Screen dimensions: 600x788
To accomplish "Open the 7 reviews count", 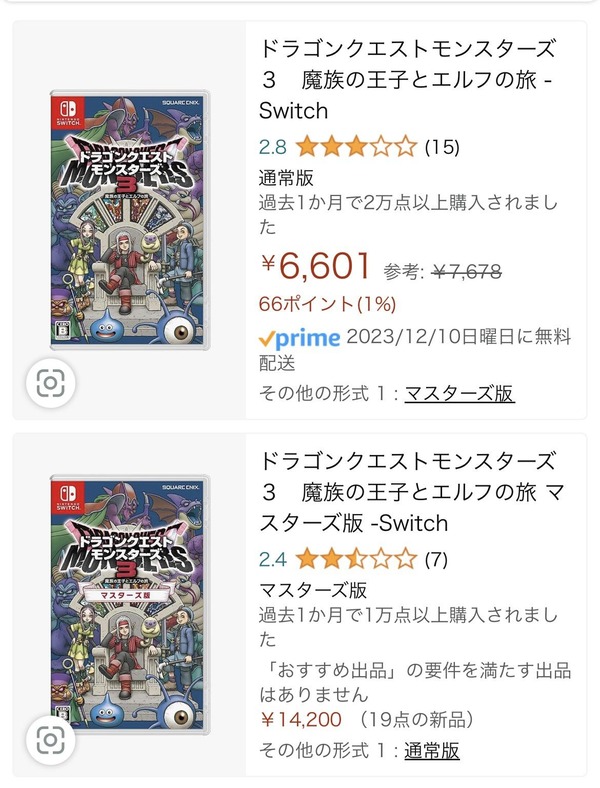I will coord(436,558).
